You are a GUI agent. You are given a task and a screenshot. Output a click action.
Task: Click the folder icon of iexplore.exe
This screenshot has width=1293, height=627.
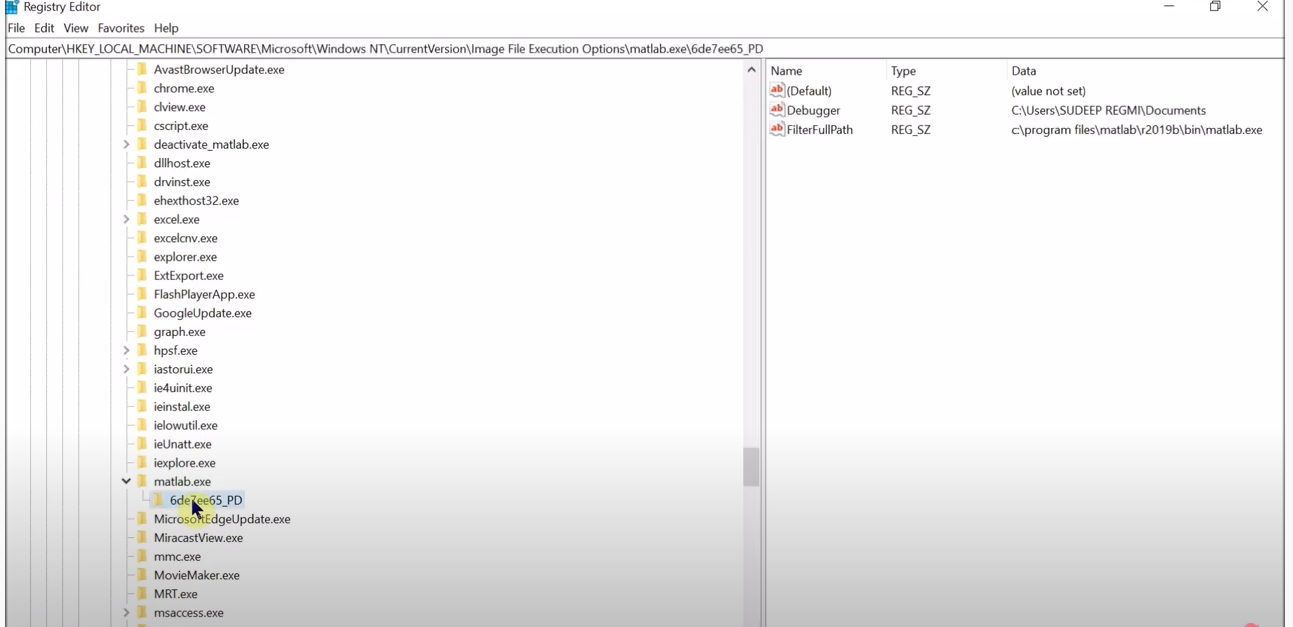(x=142, y=463)
